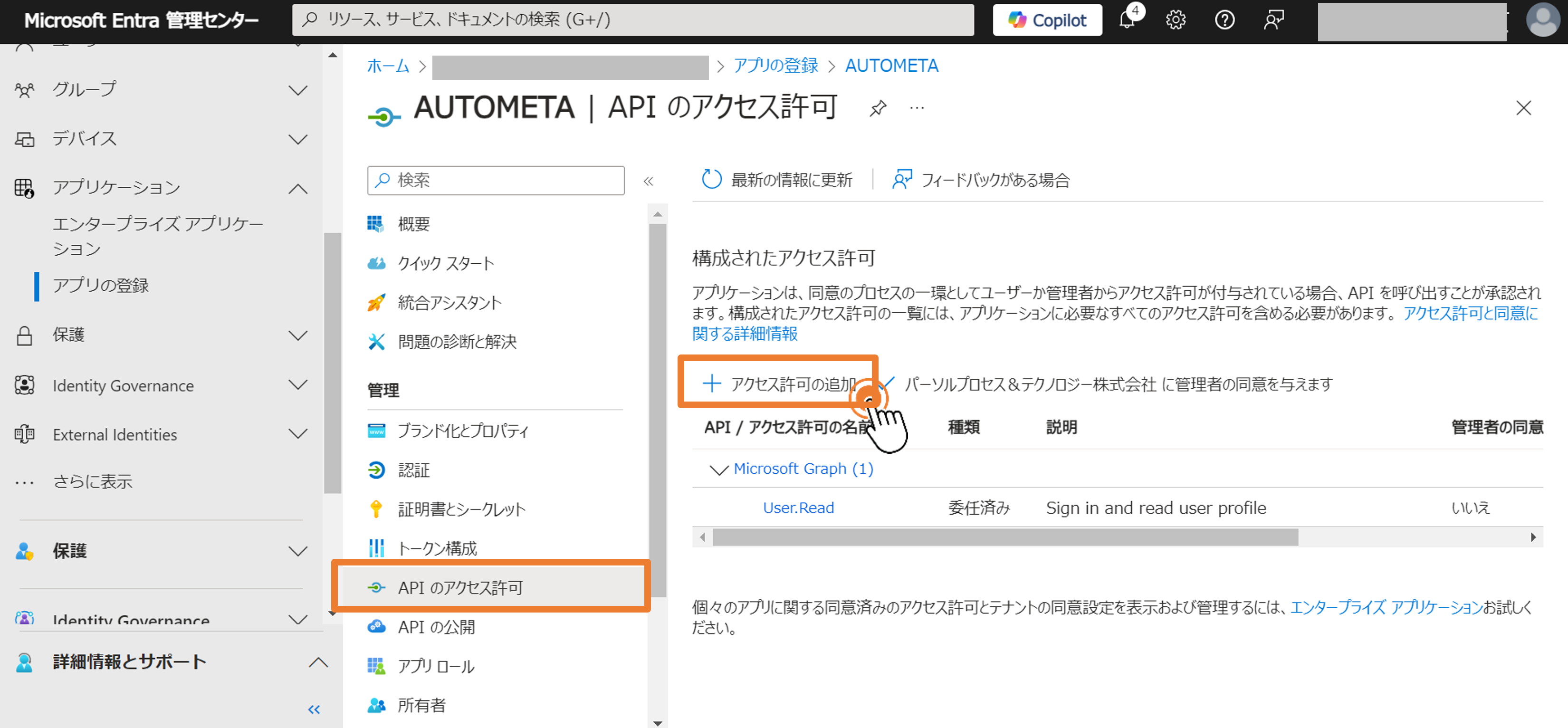This screenshot has height=728, width=1568.
Task: Click the 証明書とシークレット key icon
Action: [x=377, y=509]
